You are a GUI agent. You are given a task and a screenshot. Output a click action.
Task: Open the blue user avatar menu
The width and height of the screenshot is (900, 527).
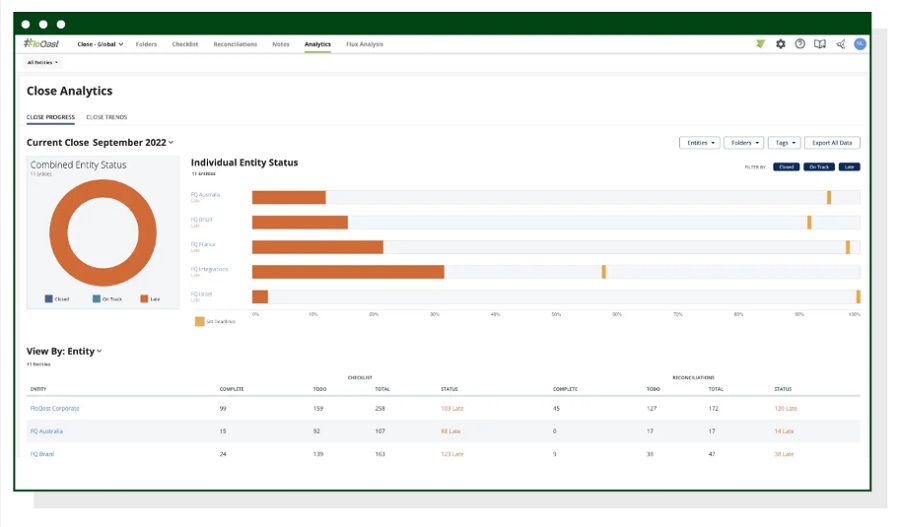point(860,44)
